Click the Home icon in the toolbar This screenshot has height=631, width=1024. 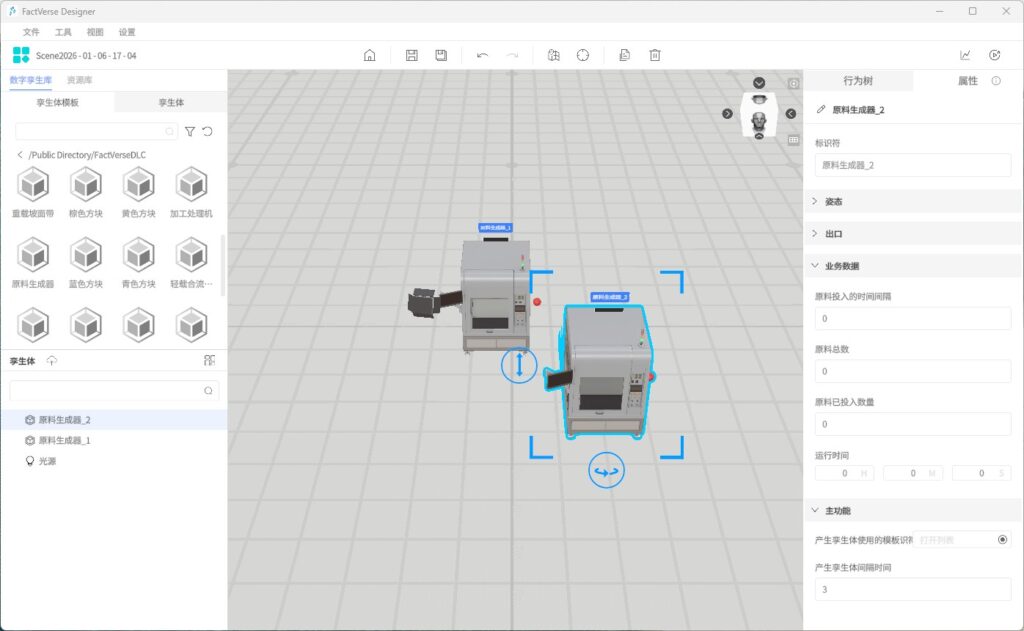click(x=369, y=56)
